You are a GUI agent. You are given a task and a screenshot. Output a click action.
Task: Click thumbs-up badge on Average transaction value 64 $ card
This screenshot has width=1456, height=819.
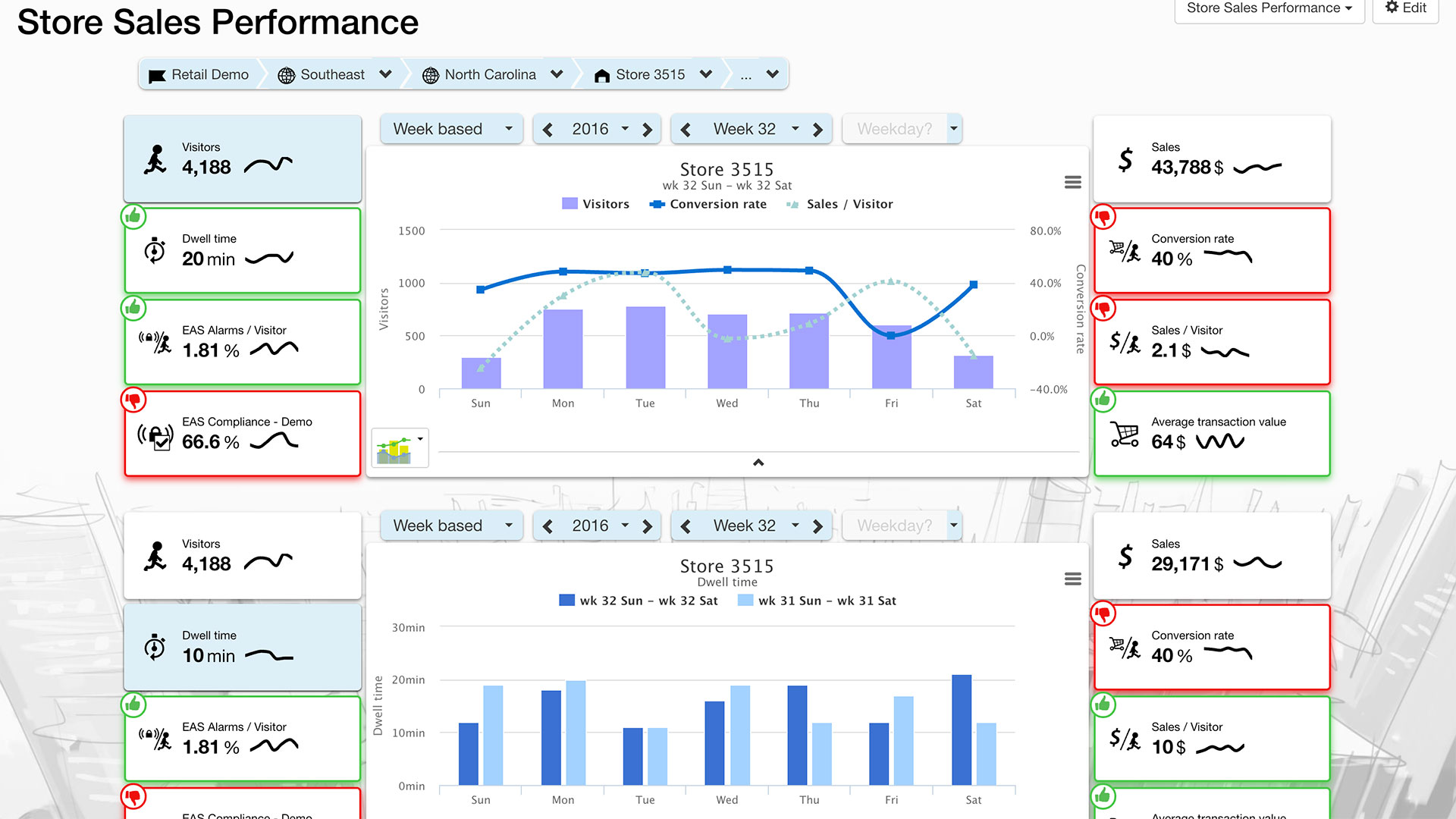pyautogui.click(x=1103, y=399)
